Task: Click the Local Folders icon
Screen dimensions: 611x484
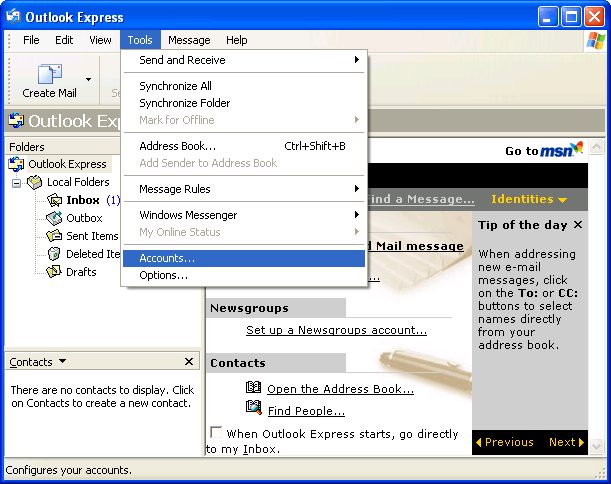Action: tap(35, 182)
